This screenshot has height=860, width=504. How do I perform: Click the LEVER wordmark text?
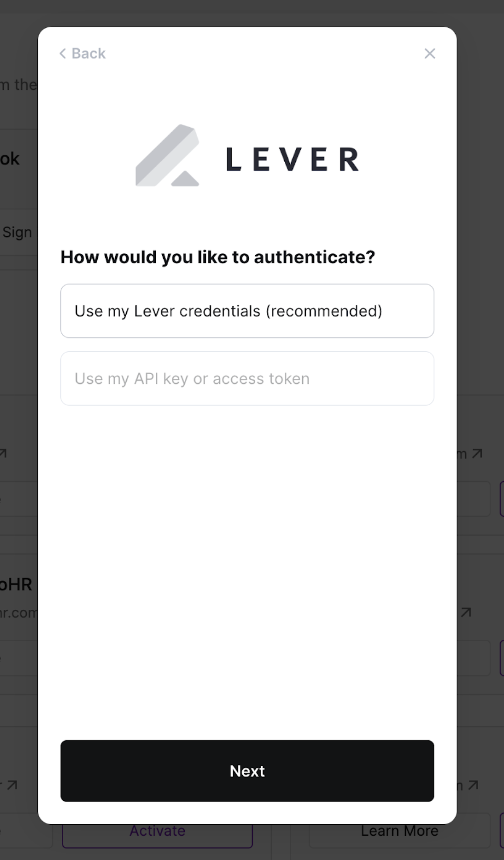[292, 160]
